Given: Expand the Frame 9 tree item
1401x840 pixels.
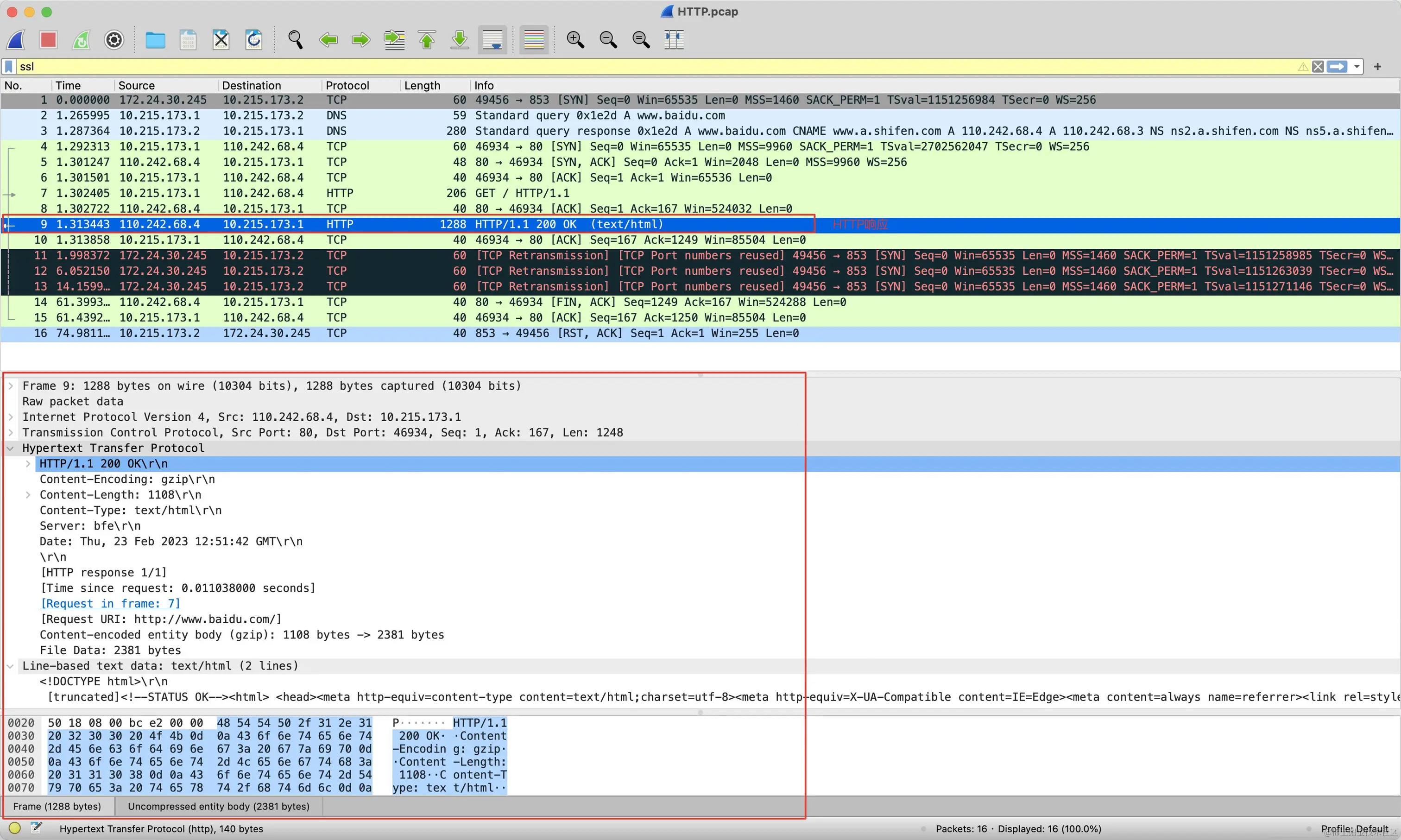Looking at the screenshot, I should coord(11,386).
